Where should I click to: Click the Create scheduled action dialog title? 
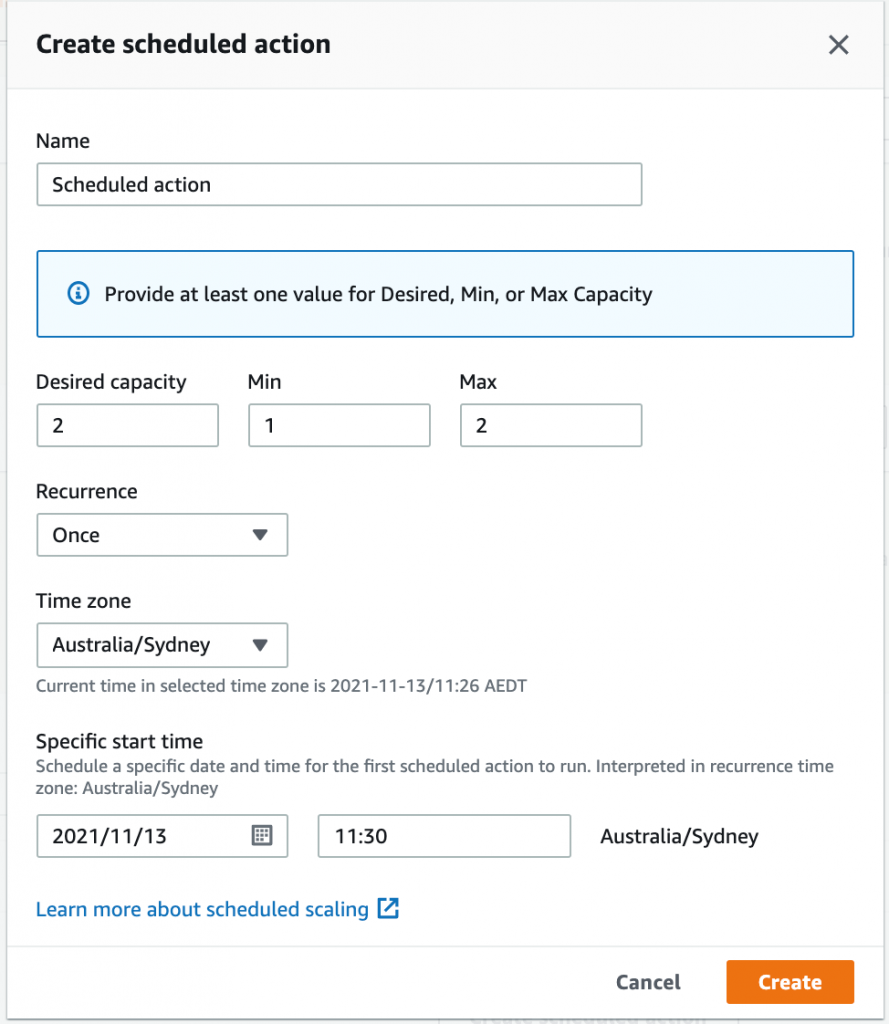coord(183,44)
